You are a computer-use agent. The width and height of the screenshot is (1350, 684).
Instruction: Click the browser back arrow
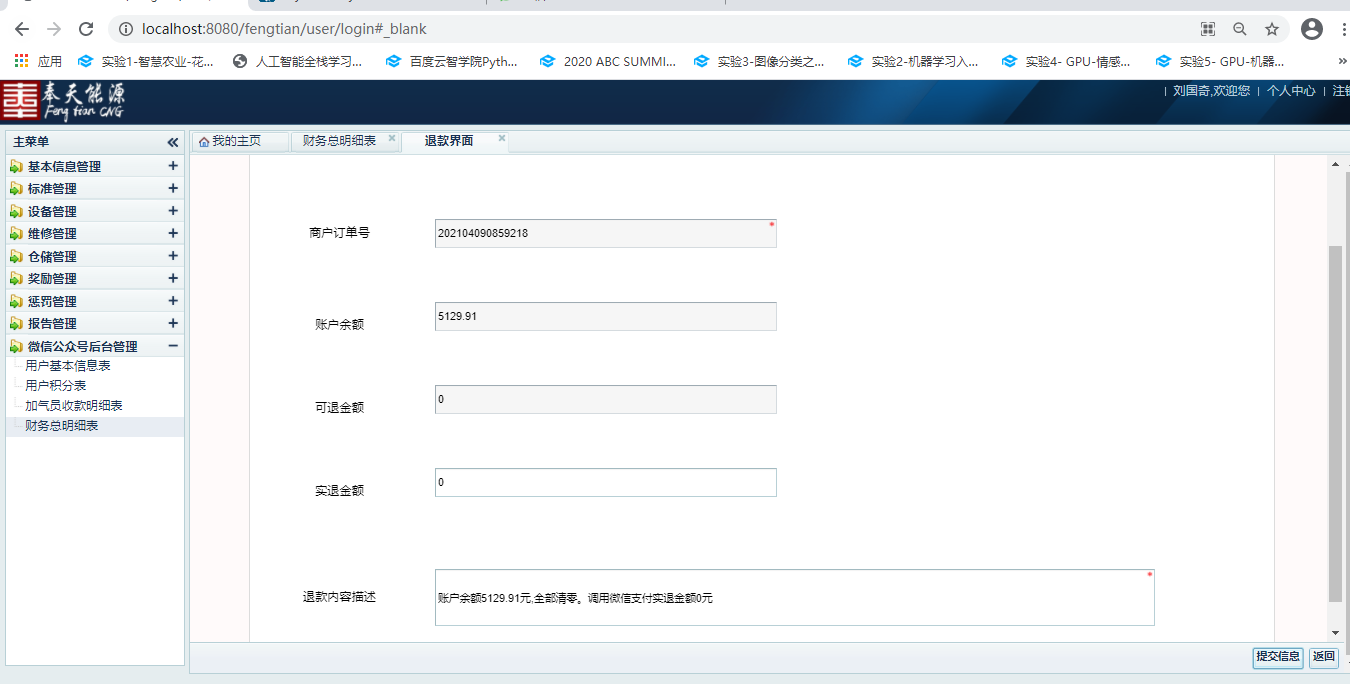click(x=21, y=29)
